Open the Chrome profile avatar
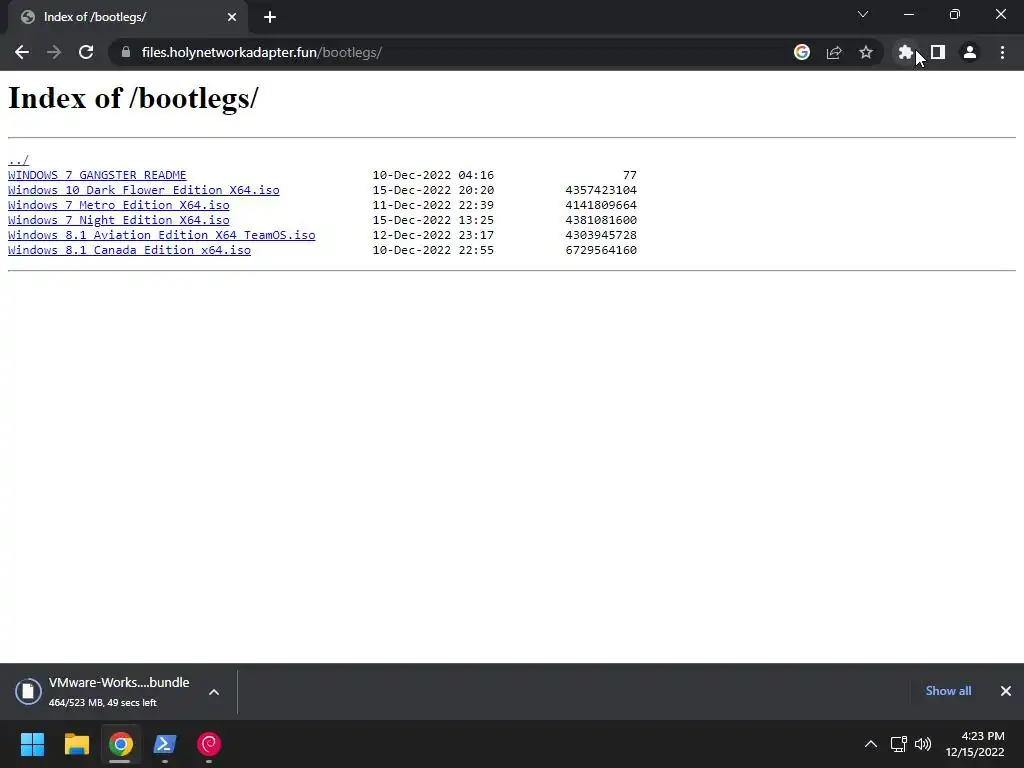Viewport: 1024px width, 768px height. point(970,52)
